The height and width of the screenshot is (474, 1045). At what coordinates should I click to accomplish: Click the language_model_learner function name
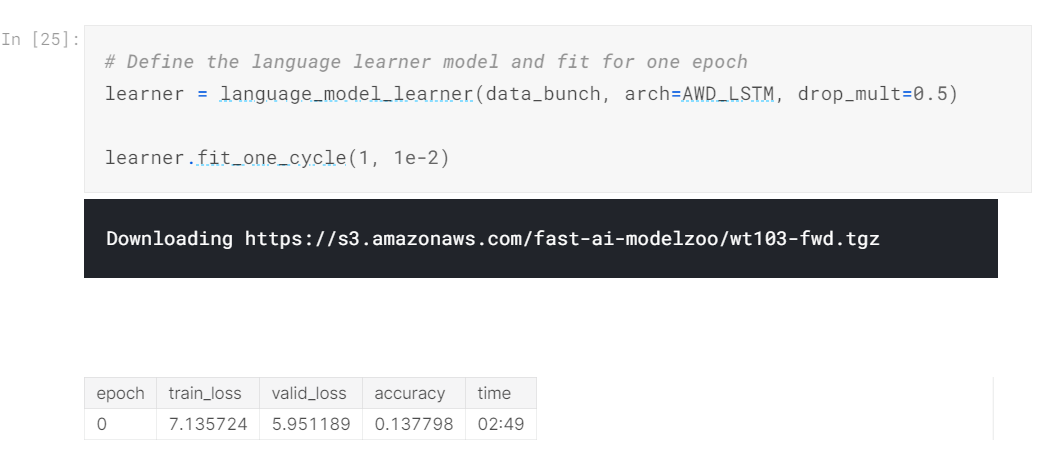347,95
